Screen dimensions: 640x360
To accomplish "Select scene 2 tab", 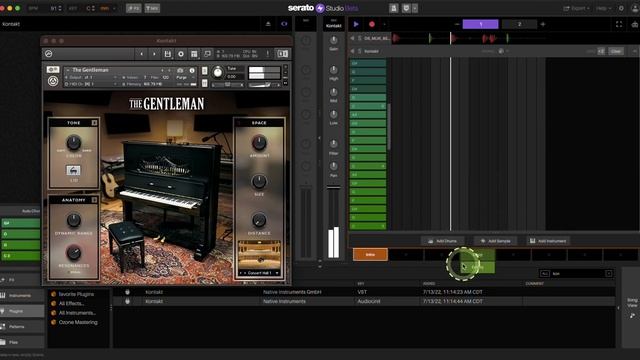I will click(x=519, y=24).
